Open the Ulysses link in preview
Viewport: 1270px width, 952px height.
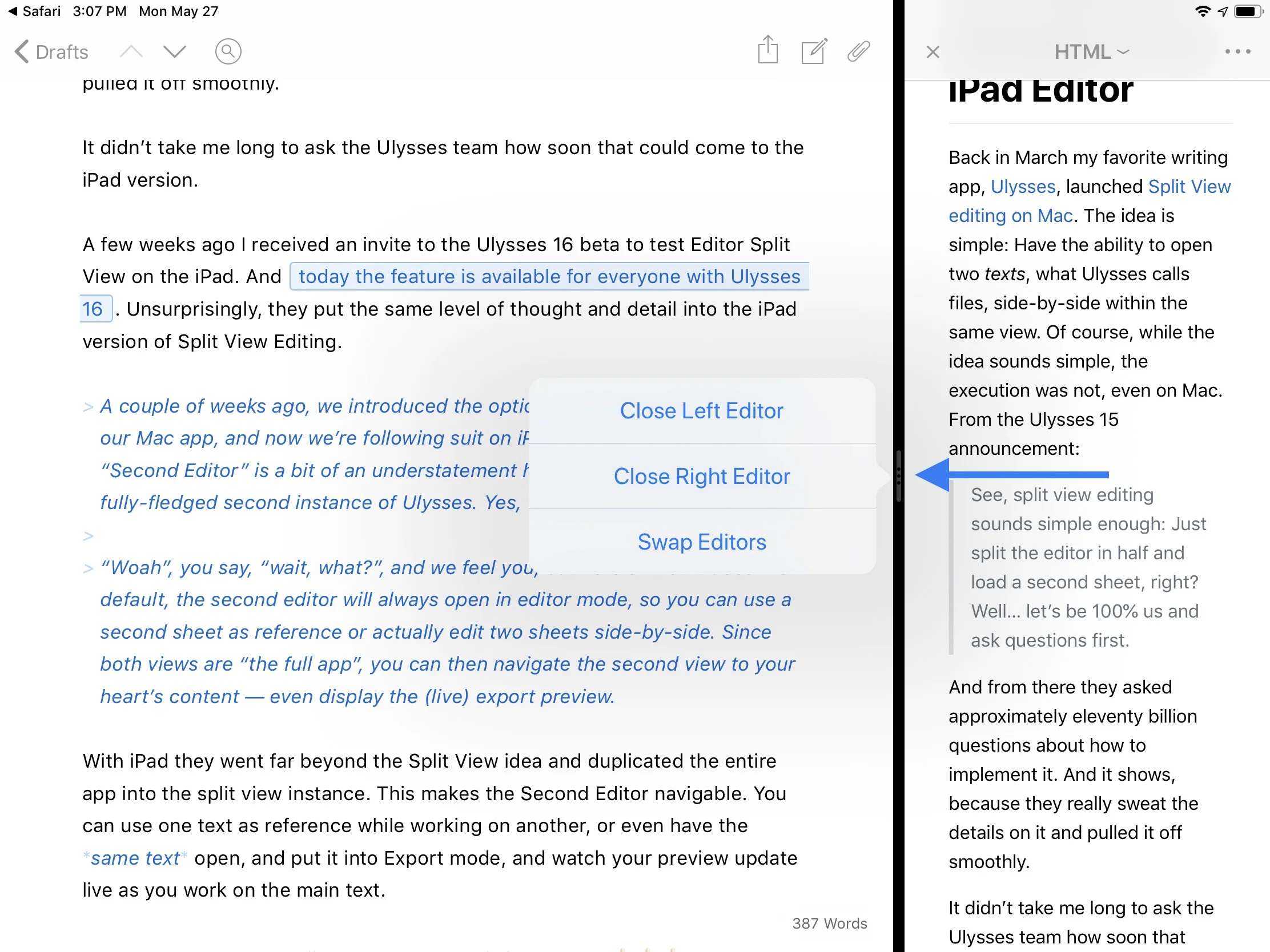tap(1023, 187)
